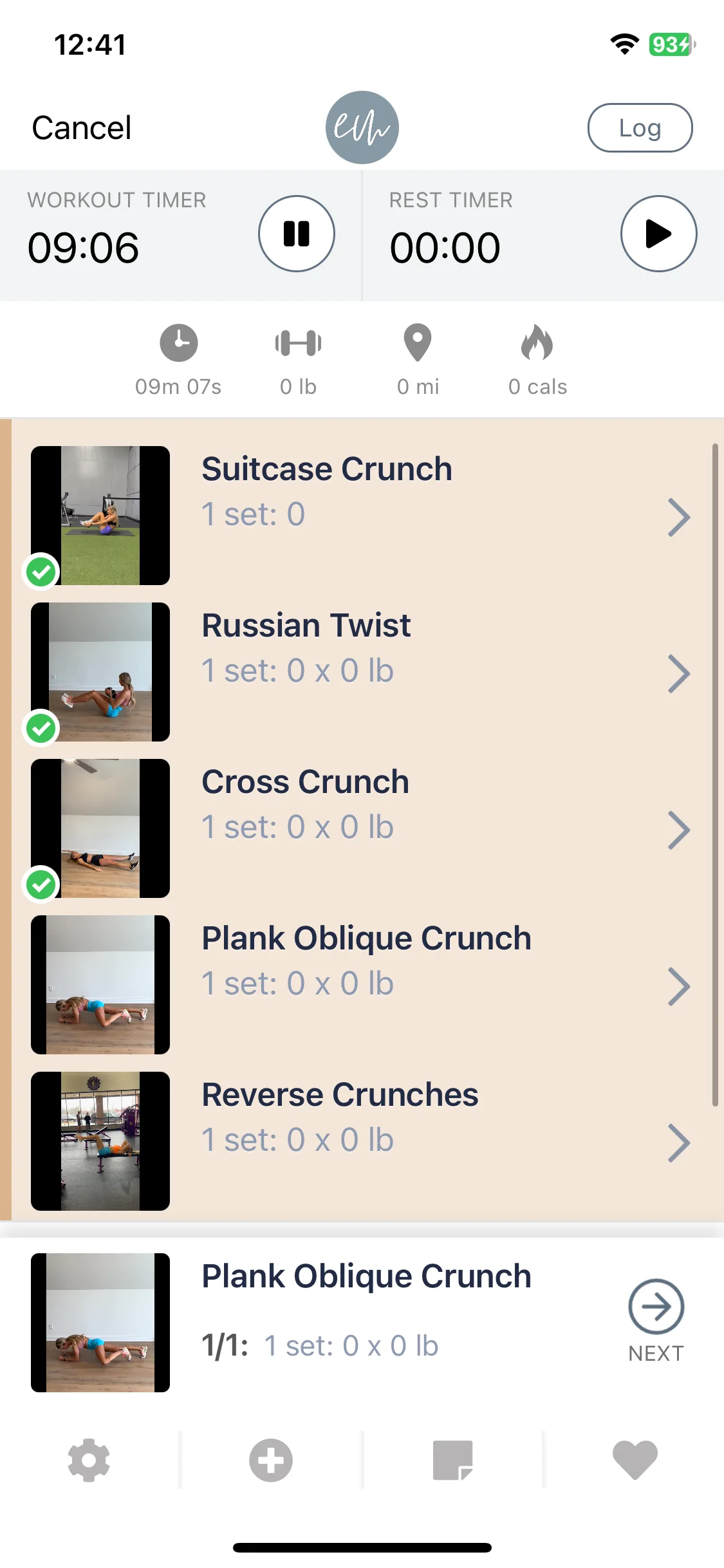Toggle Russian Twist completed checkmark
This screenshot has width=724, height=1568.
(41, 728)
